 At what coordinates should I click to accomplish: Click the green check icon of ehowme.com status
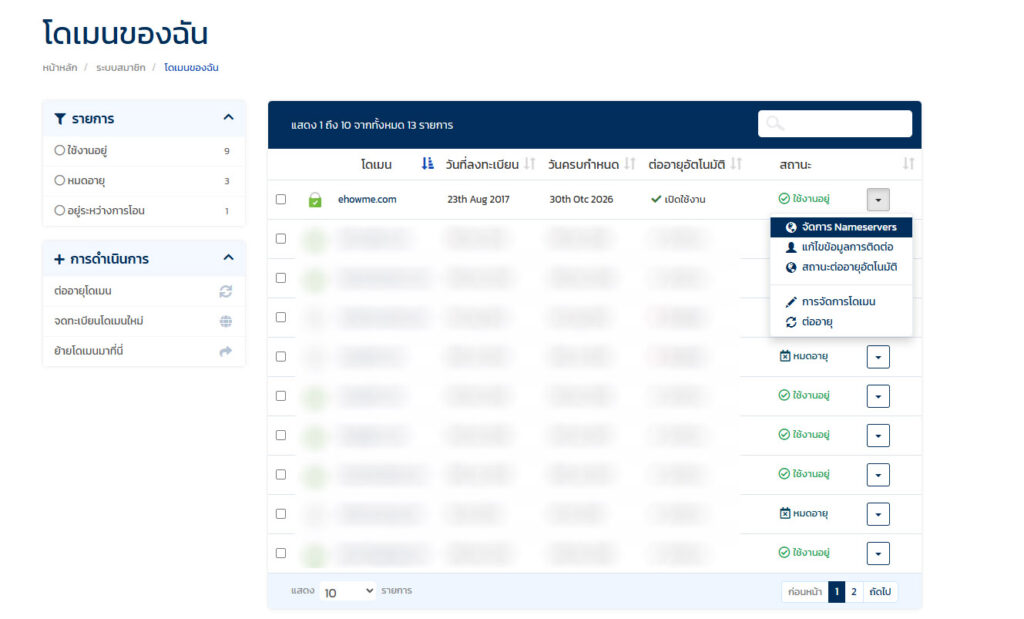pyautogui.click(x=784, y=198)
